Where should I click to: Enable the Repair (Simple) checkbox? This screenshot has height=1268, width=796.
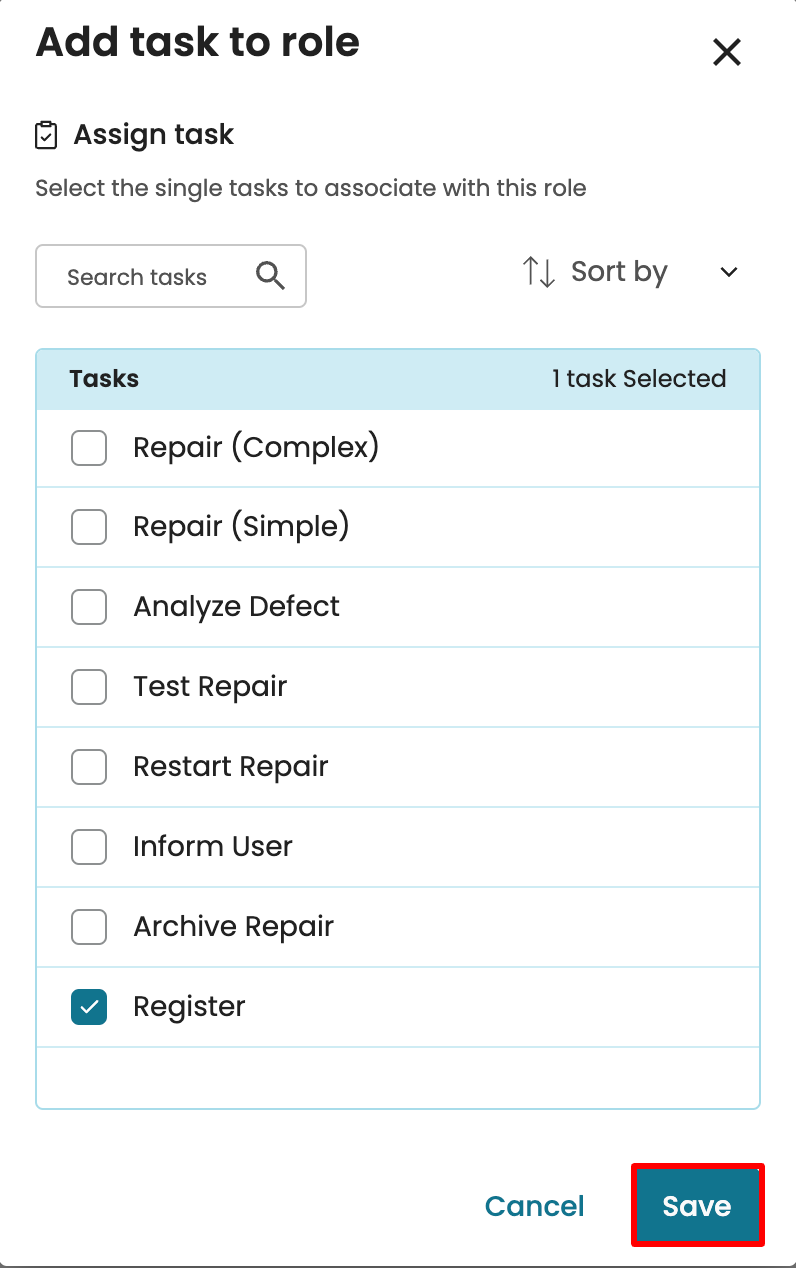tap(89, 527)
